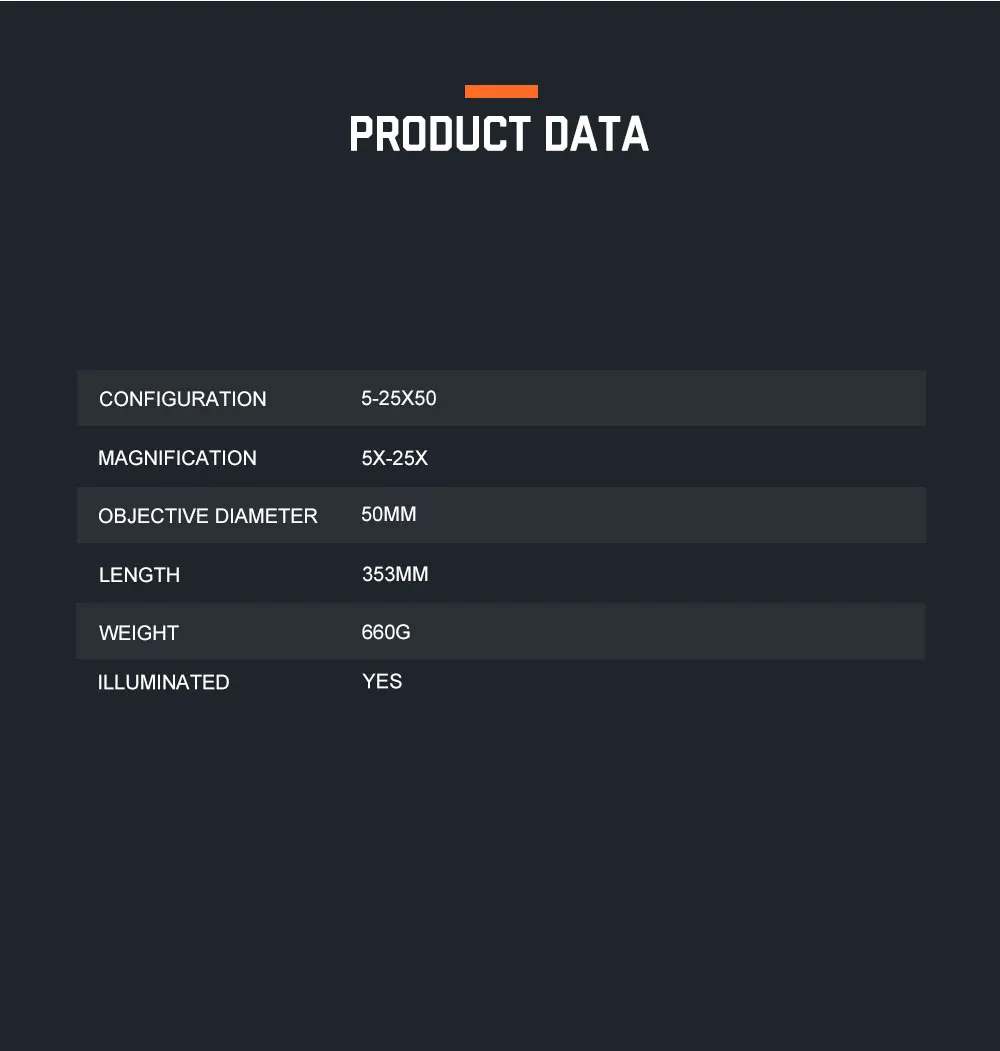Click the orange bar above the heading
This screenshot has height=1051, width=1000.
(501, 91)
